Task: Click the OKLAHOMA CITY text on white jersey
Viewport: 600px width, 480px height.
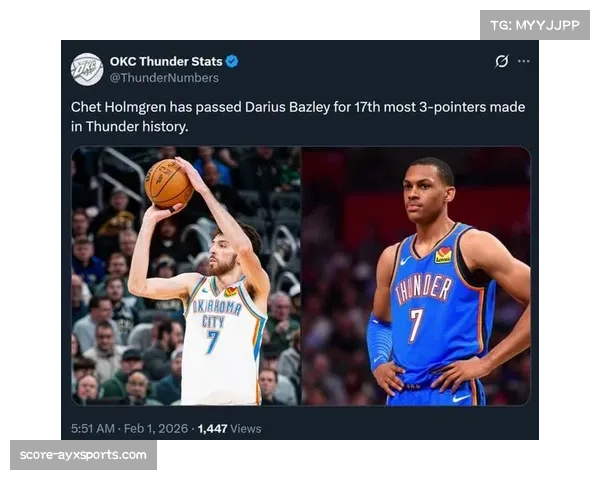Action: 217,315
